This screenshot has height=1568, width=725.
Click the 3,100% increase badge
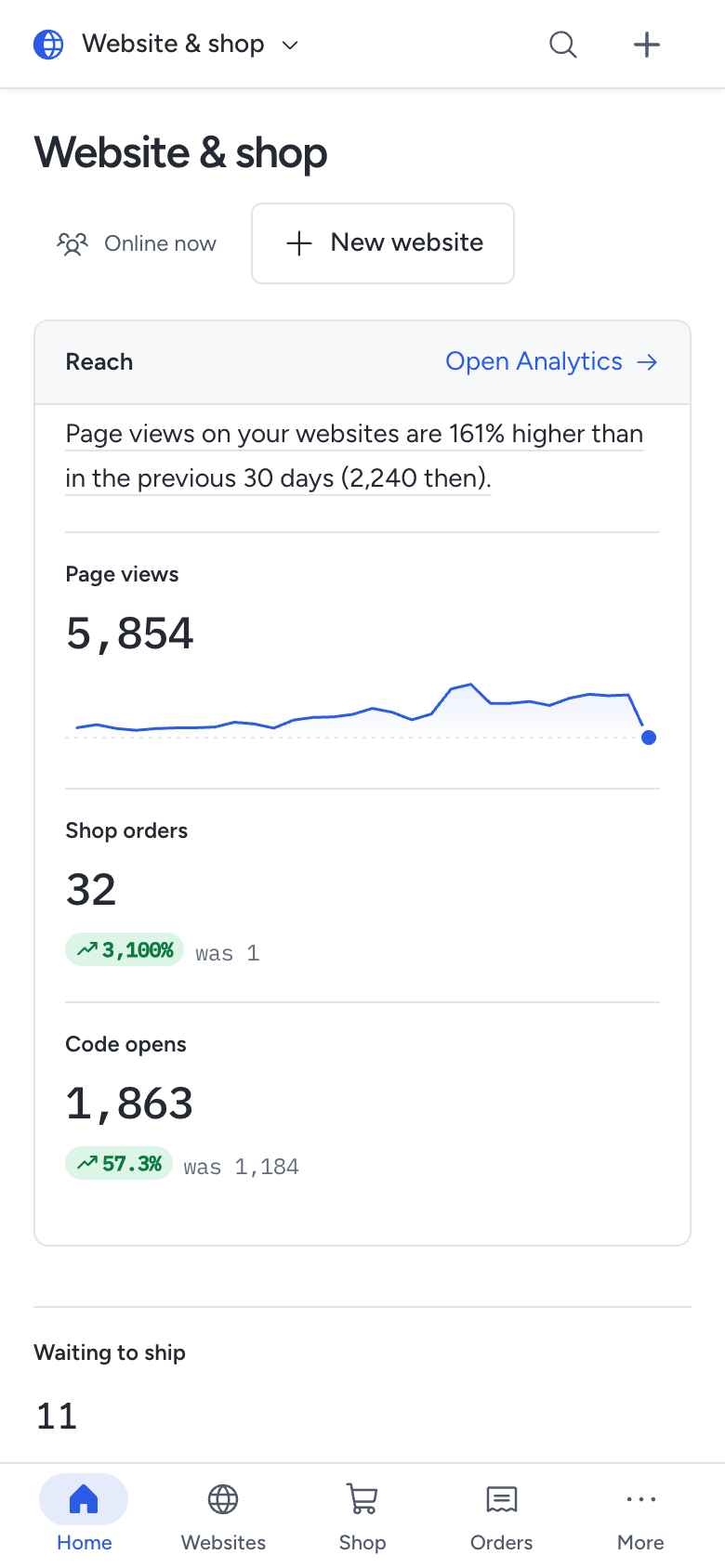[x=125, y=950]
